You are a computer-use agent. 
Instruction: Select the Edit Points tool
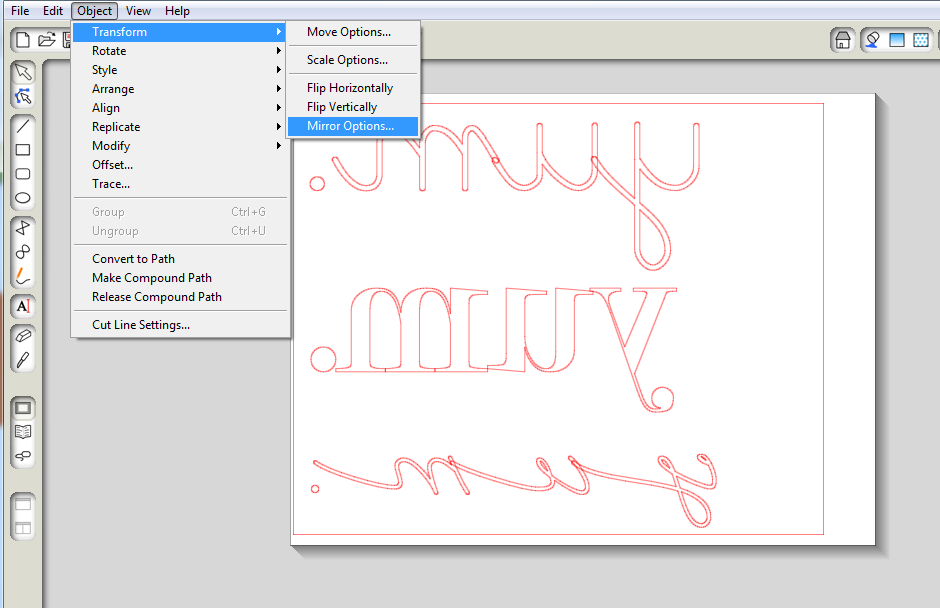coord(23,97)
